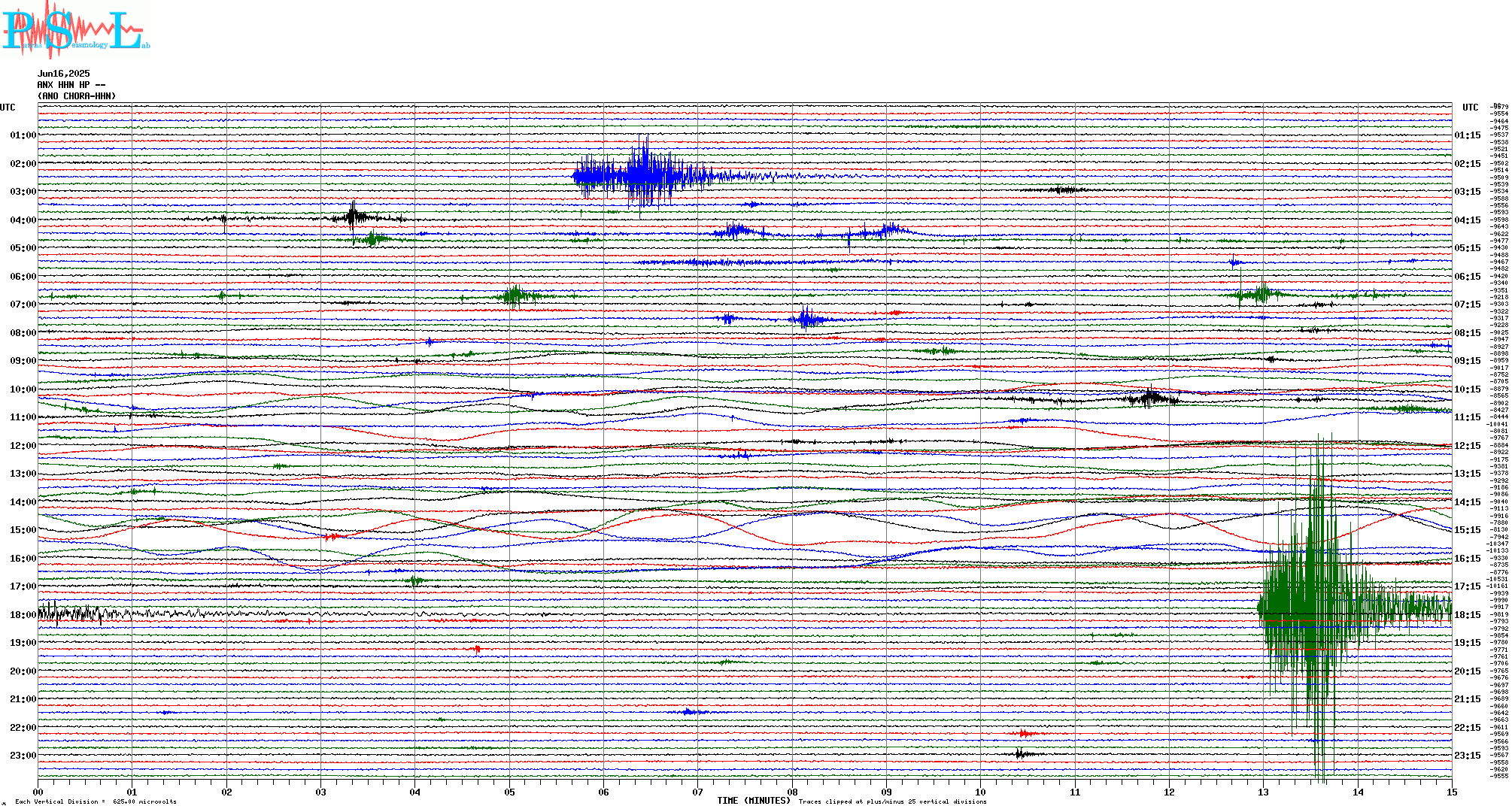This screenshot has height=812, width=1512.
Task: Click minute marker 13 on bottom axis
Action: pyautogui.click(x=1263, y=792)
